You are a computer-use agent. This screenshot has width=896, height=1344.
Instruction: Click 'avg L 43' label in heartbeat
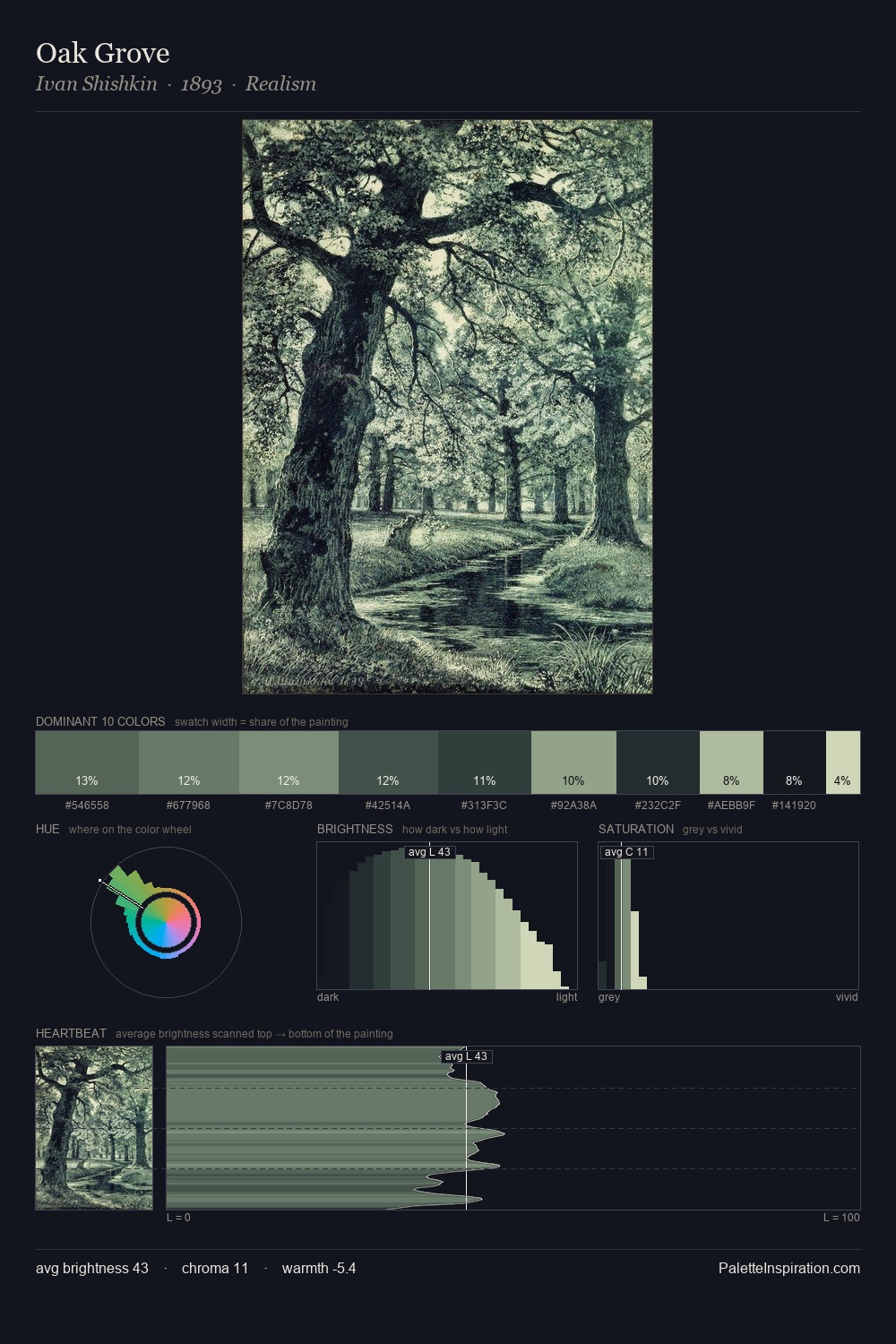[466, 1056]
